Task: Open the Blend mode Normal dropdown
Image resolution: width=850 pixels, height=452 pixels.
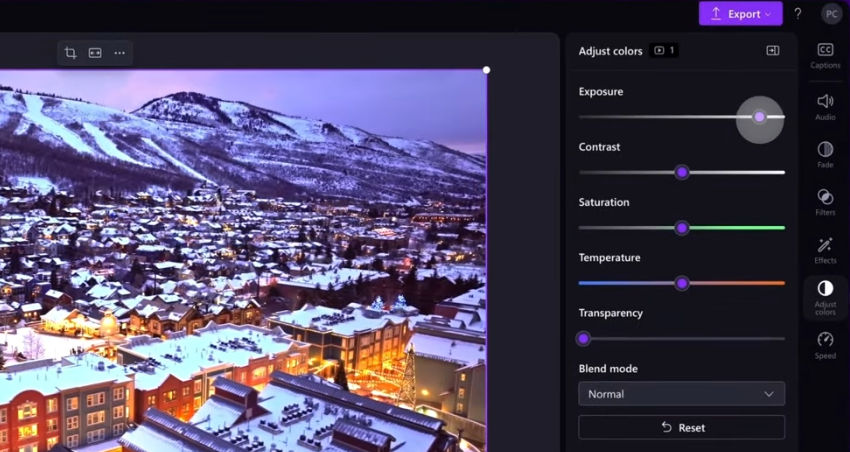Action: pos(681,394)
